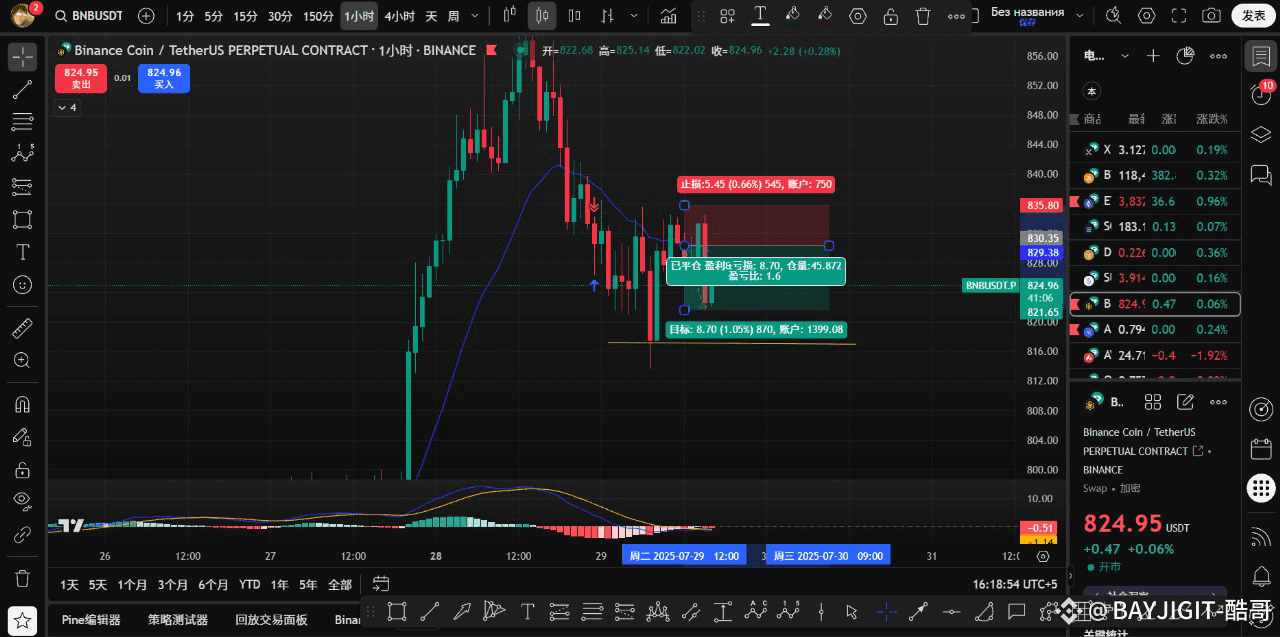The image size is (1280, 637).
Task: Select the YTD date range
Action: (x=249, y=585)
